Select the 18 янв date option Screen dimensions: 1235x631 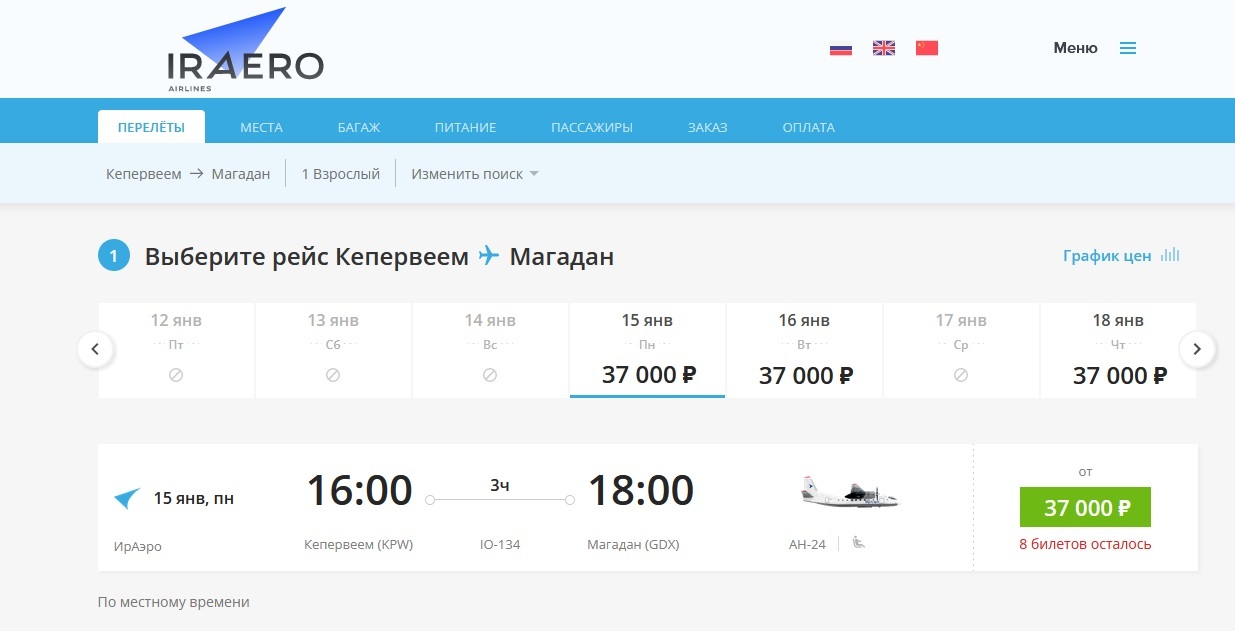coord(1118,350)
